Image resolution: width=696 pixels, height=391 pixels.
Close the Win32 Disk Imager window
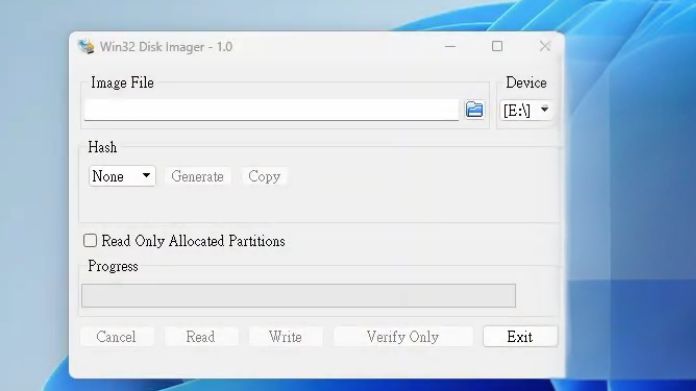(x=545, y=46)
